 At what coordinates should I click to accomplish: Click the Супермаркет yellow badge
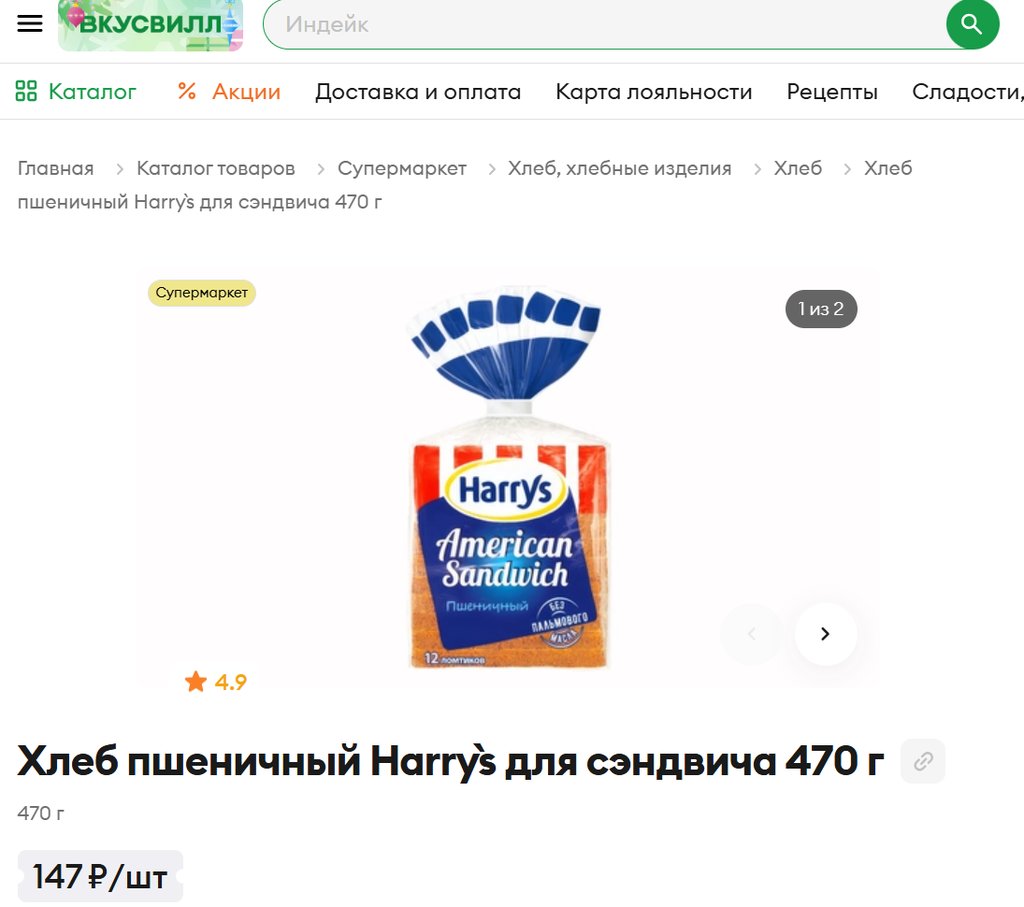[202, 293]
